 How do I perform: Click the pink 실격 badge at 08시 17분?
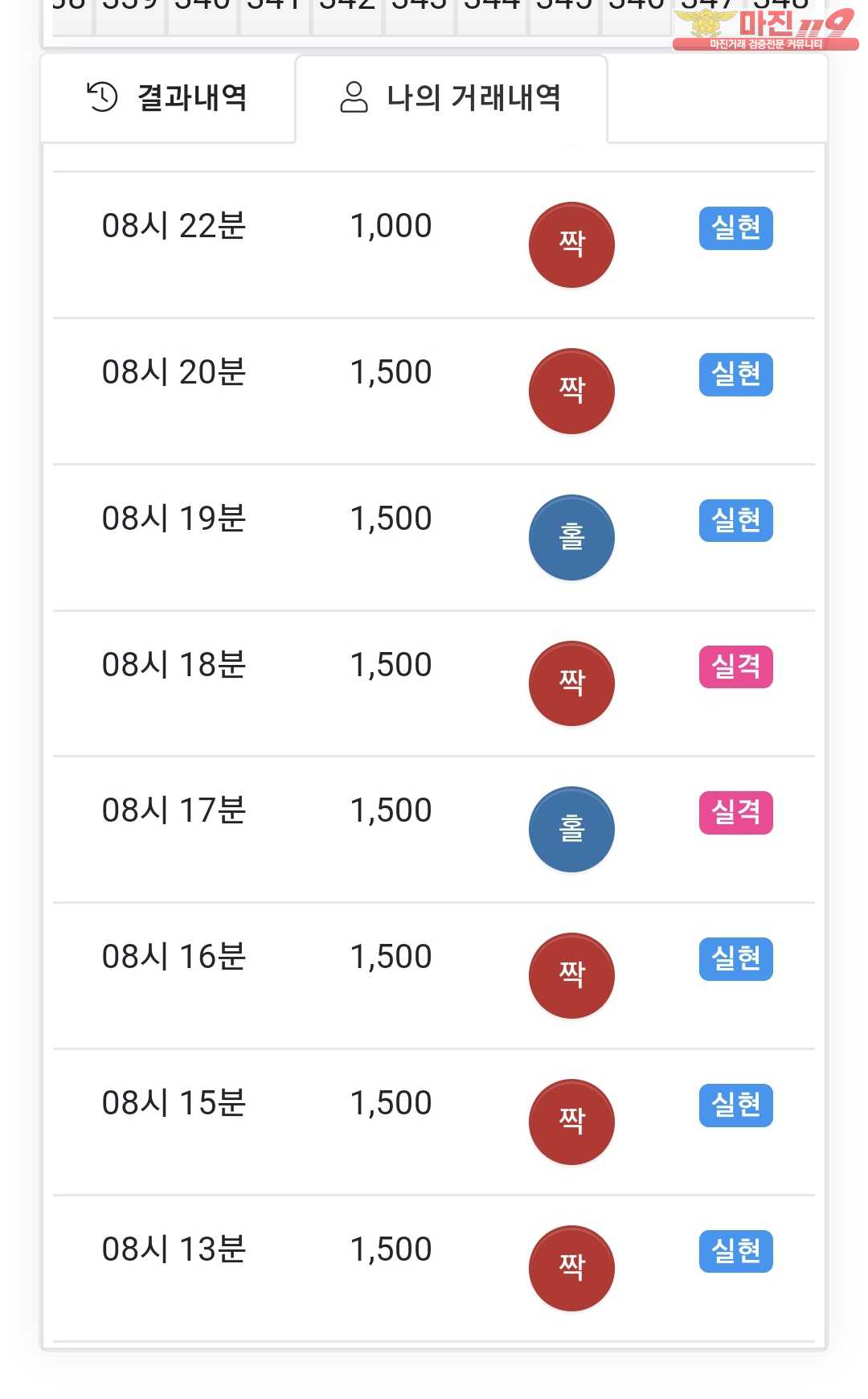click(735, 813)
